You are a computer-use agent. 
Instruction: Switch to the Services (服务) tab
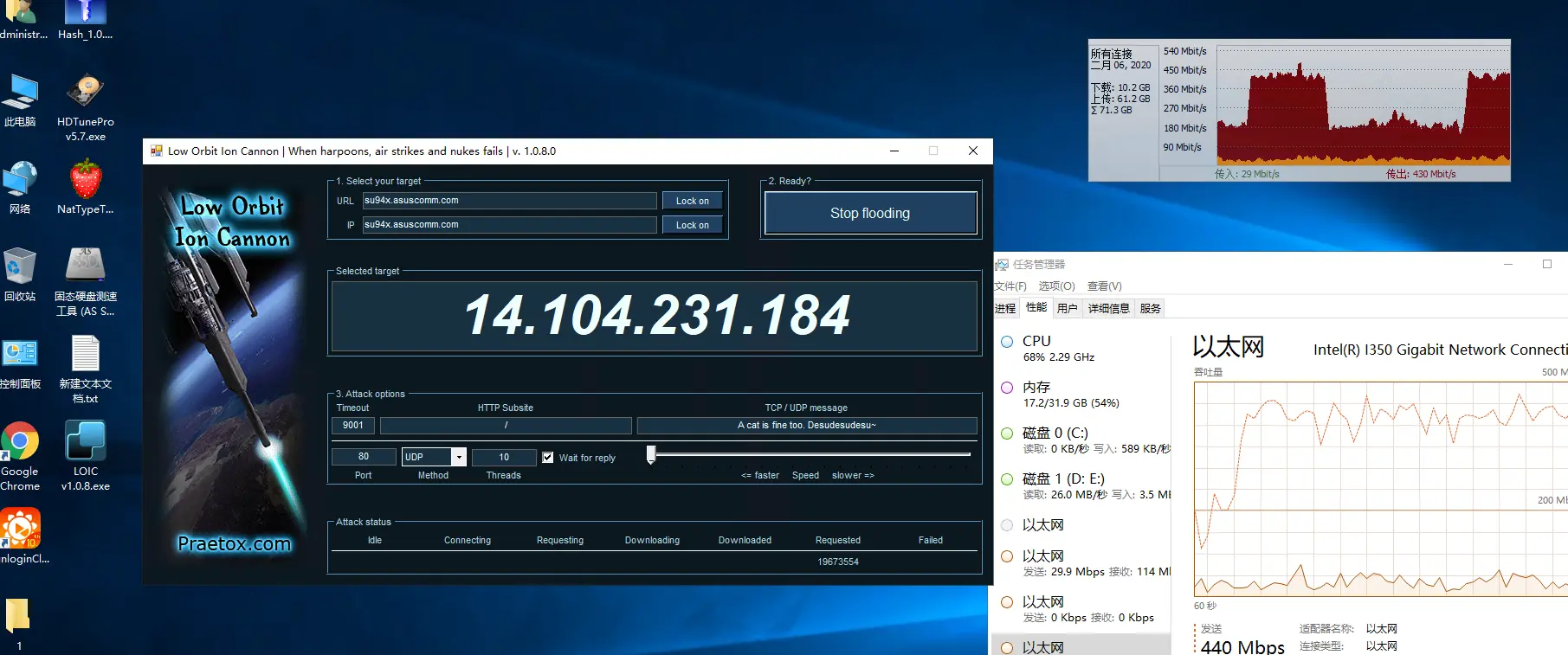click(1151, 309)
